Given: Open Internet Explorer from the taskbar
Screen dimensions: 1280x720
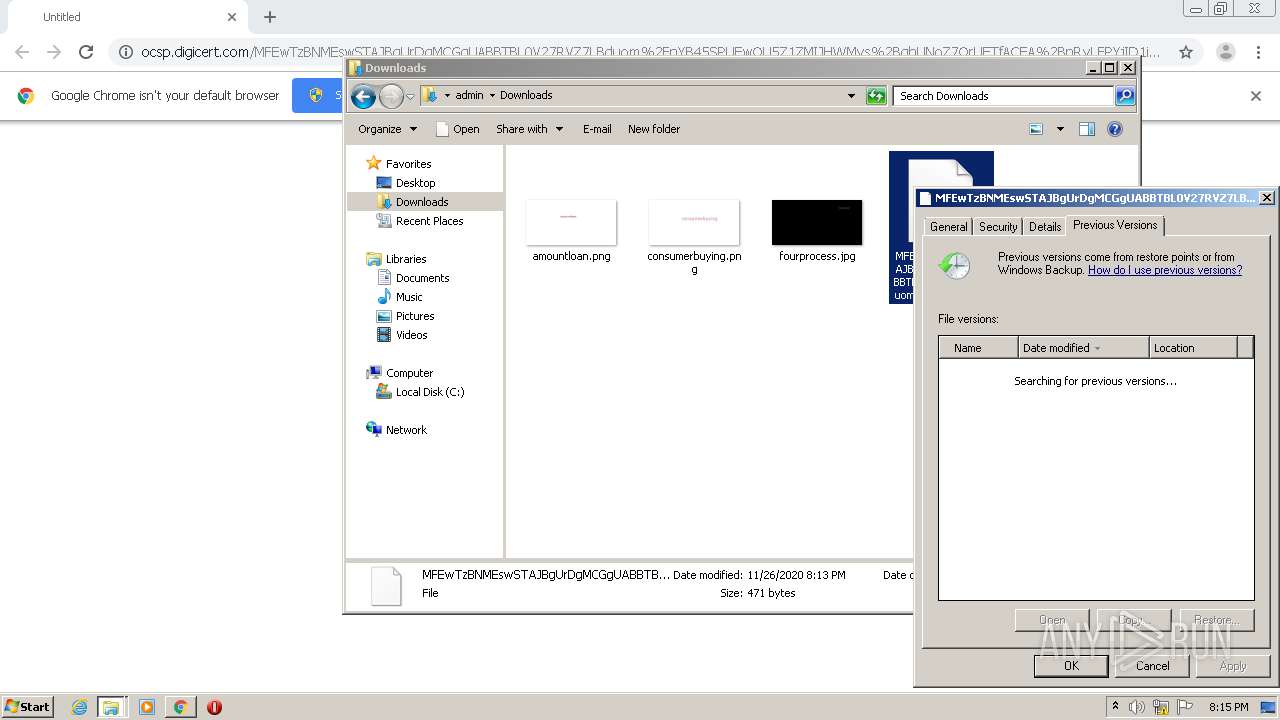Looking at the screenshot, I should 79,707.
